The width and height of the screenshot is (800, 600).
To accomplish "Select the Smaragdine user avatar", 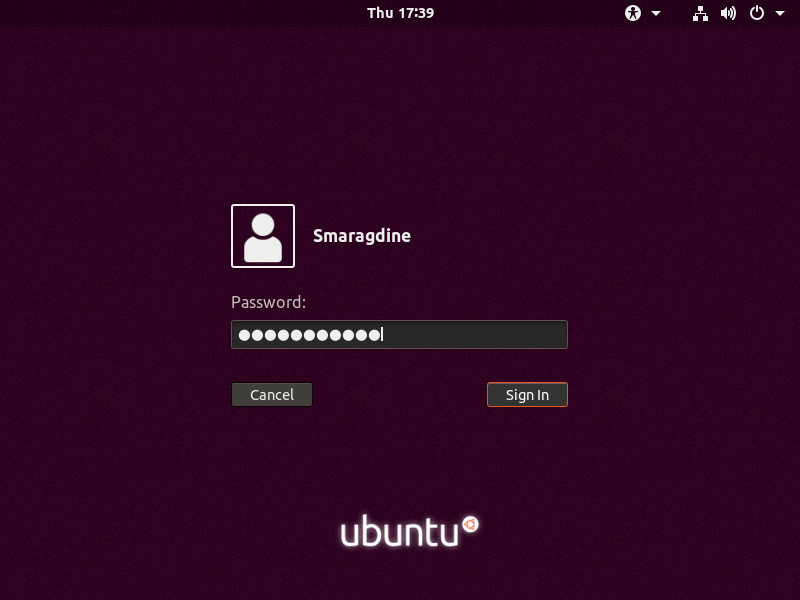I will click(x=263, y=236).
